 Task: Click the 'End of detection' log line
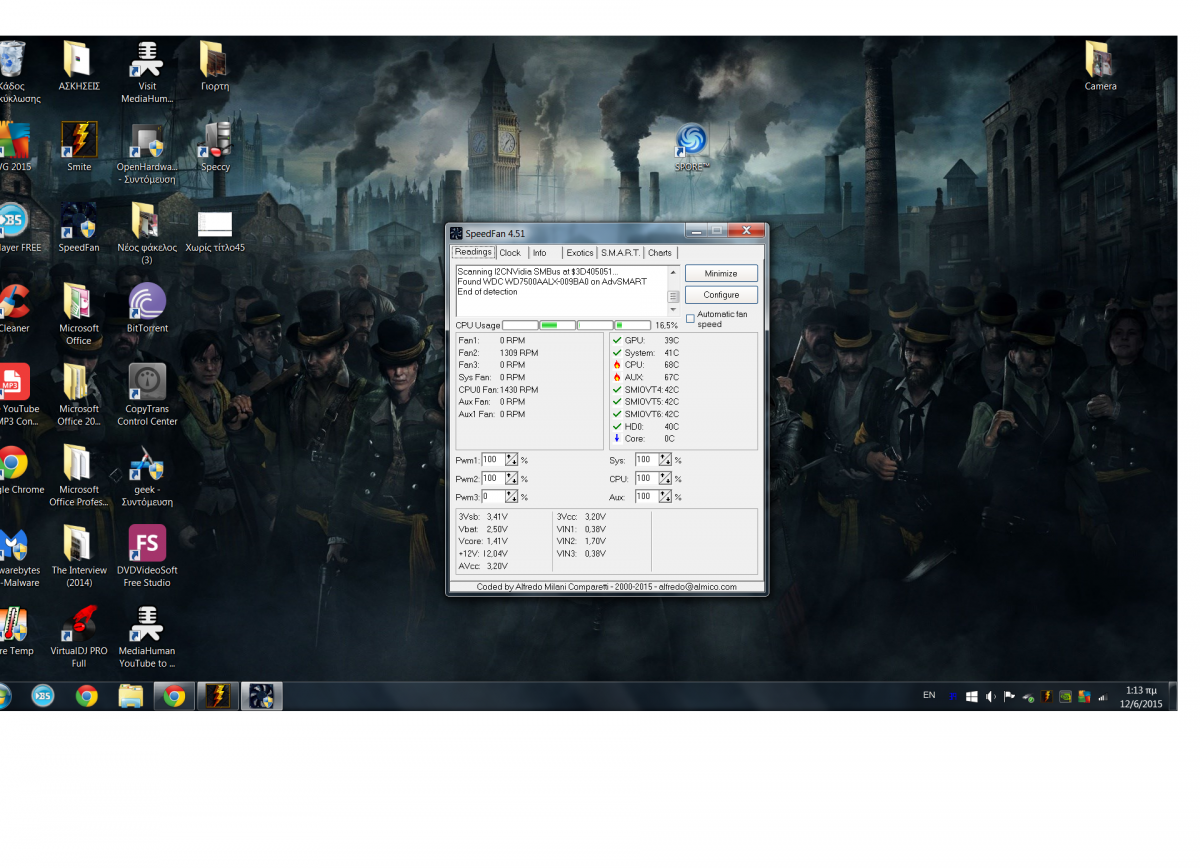coord(488,292)
